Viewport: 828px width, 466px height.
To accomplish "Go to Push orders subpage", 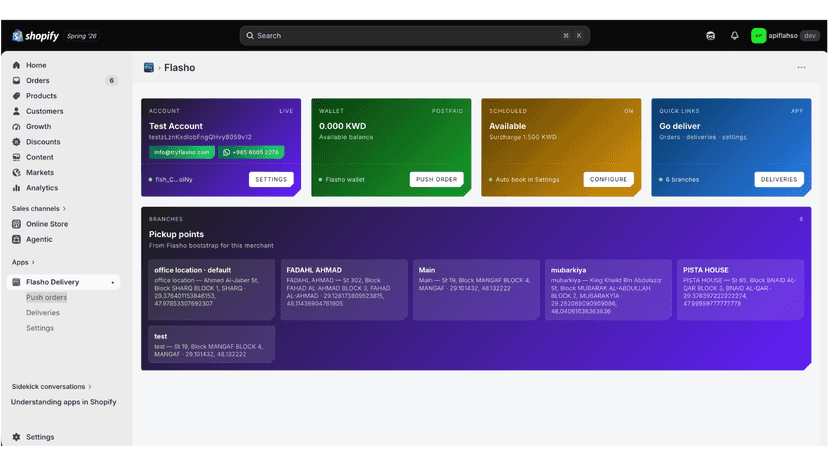I will [46, 297].
